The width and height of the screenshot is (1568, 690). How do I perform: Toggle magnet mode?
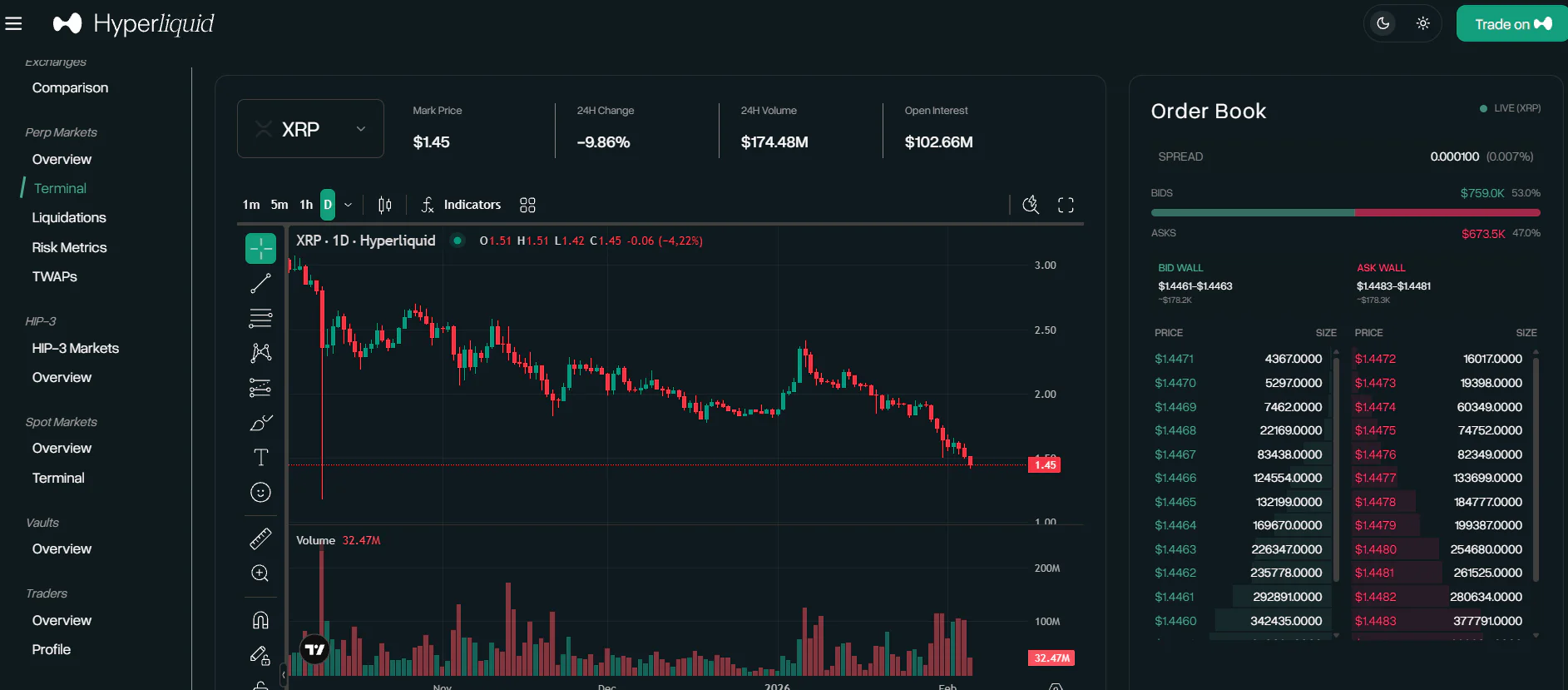point(260,620)
